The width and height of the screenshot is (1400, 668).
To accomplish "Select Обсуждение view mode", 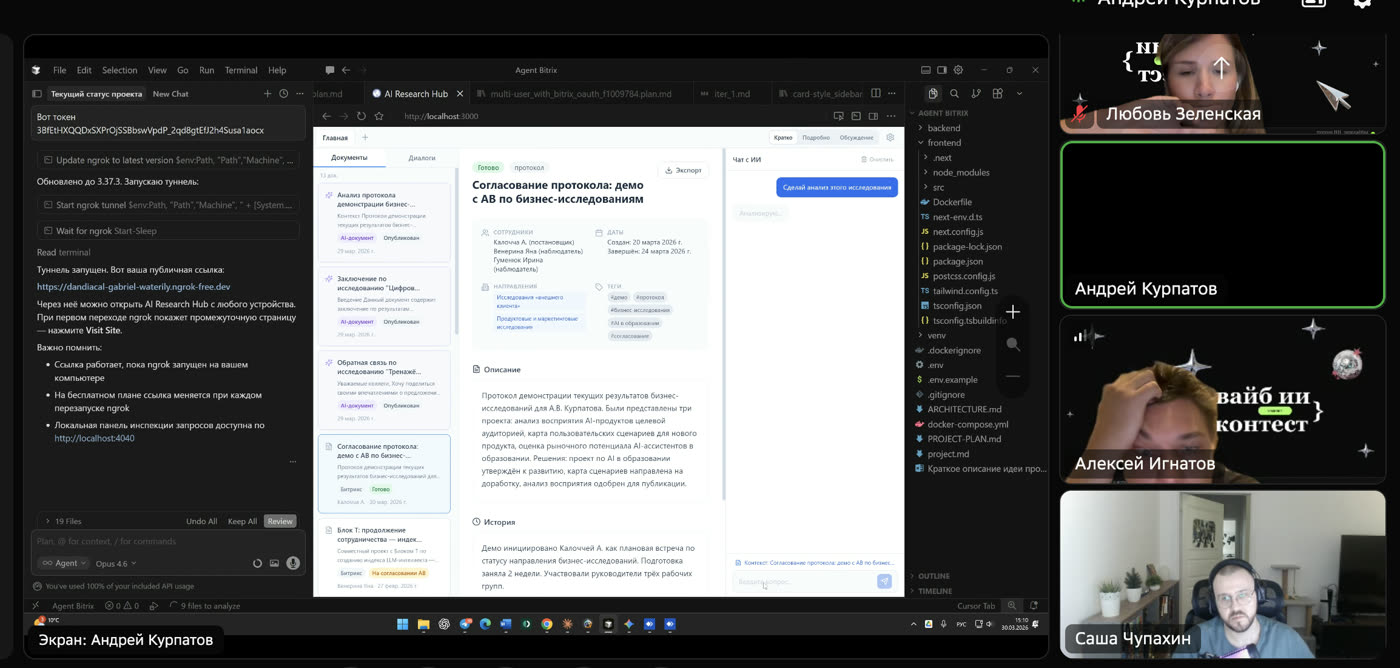I will click(856, 137).
